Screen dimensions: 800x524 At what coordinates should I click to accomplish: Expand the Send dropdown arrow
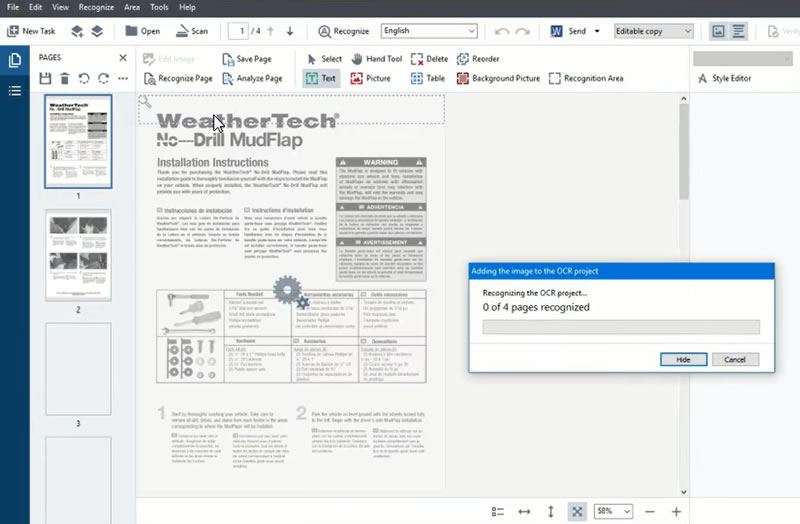coord(597,31)
